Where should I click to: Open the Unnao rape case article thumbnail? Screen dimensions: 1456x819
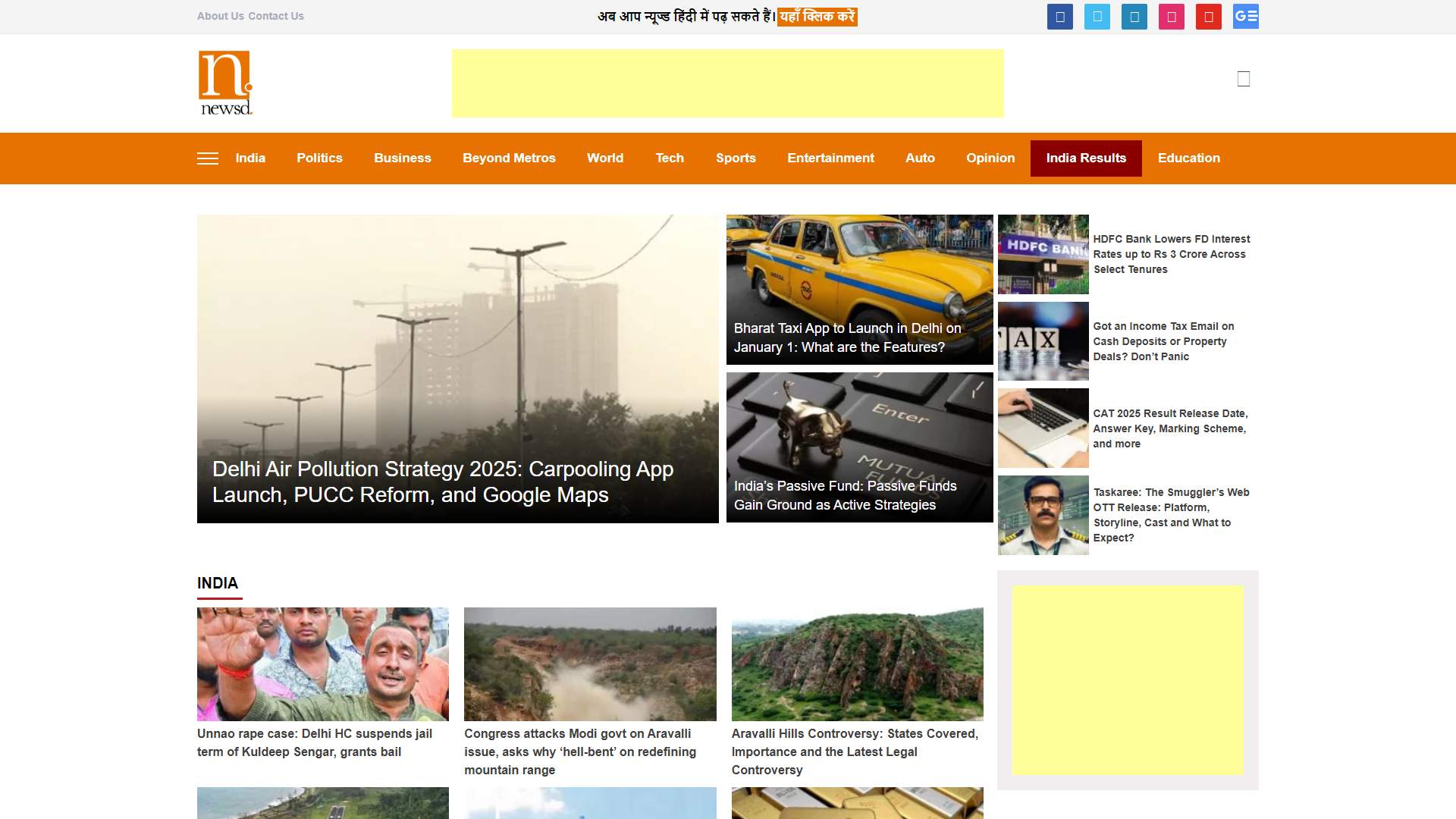(x=322, y=664)
